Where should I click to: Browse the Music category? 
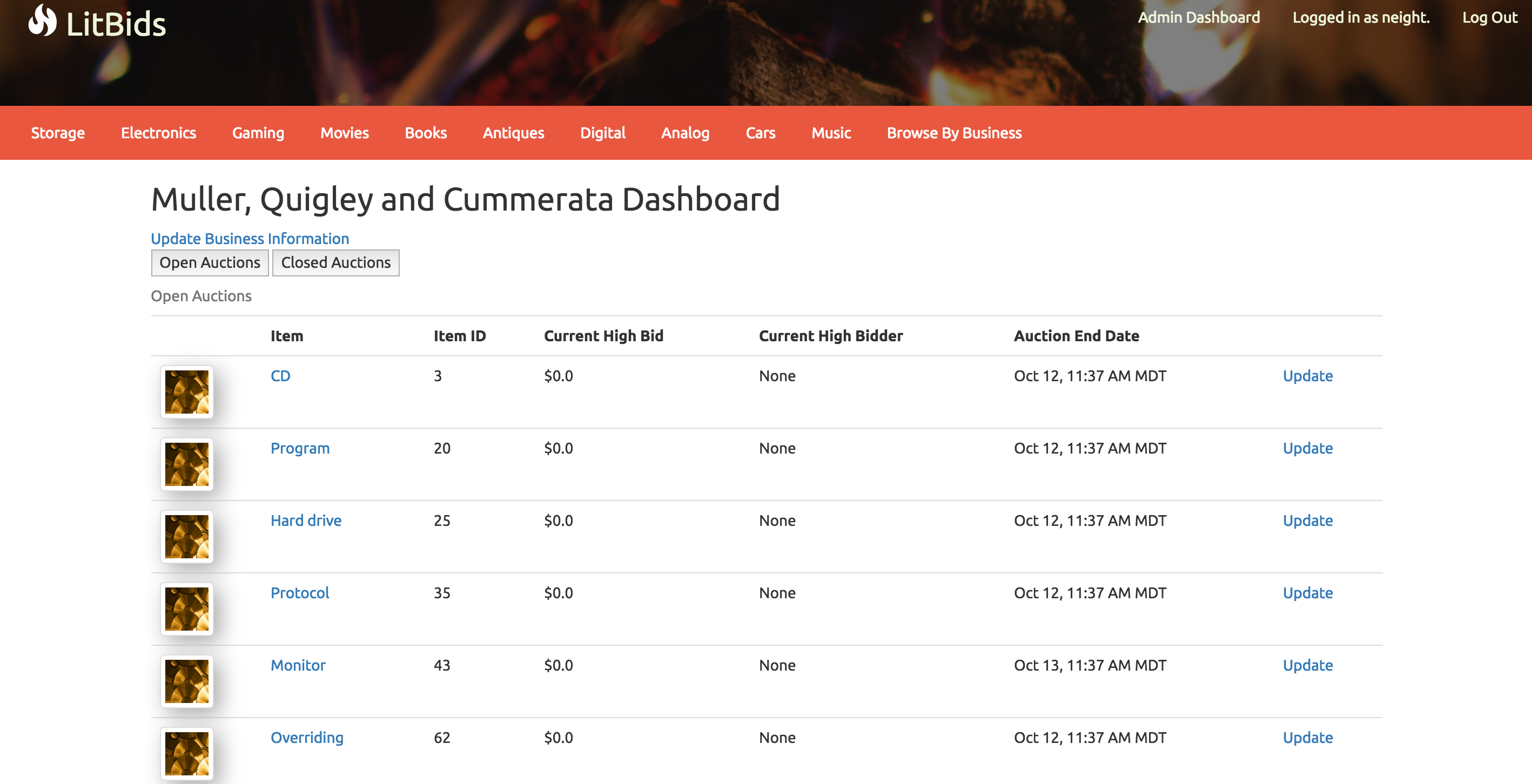click(x=831, y=132)
